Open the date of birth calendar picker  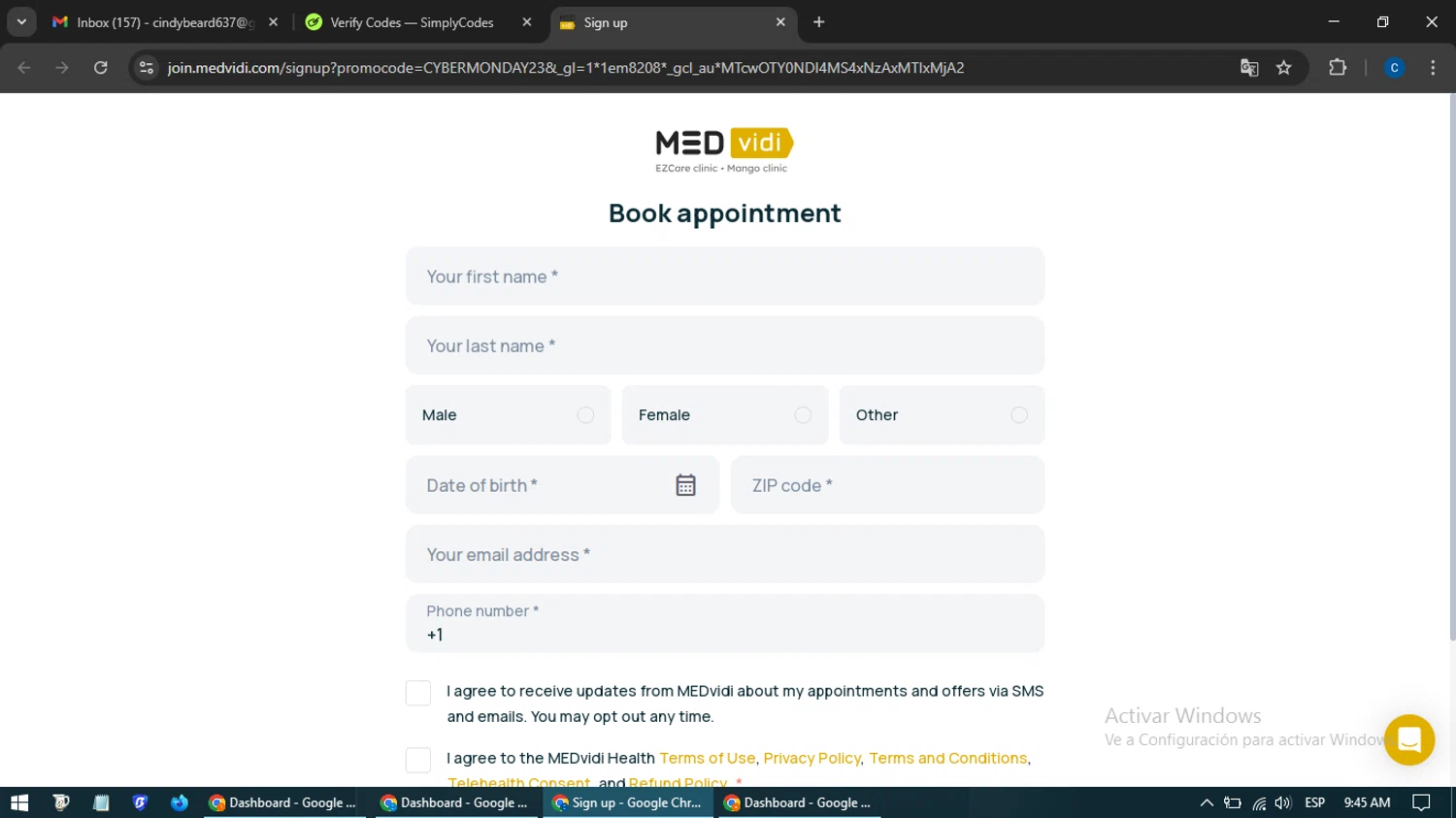click(685, 485)
